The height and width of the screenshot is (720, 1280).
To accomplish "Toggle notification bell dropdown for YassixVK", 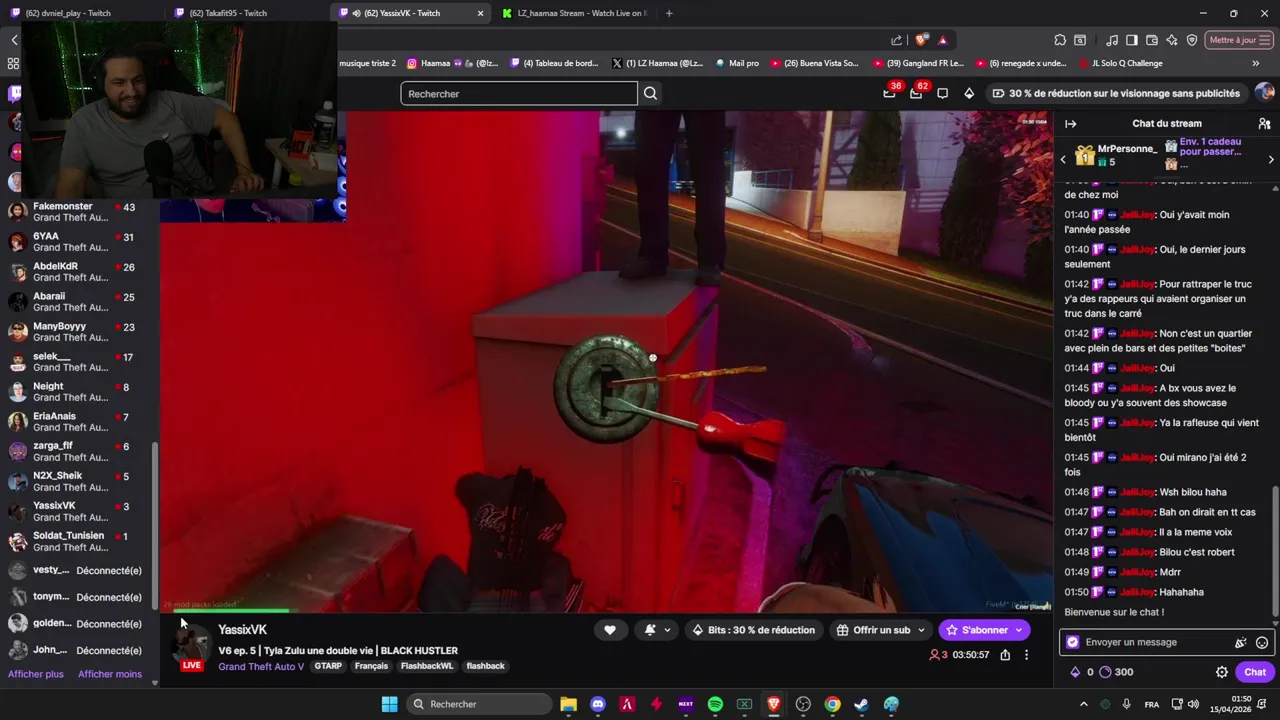I will pos(657,630).
